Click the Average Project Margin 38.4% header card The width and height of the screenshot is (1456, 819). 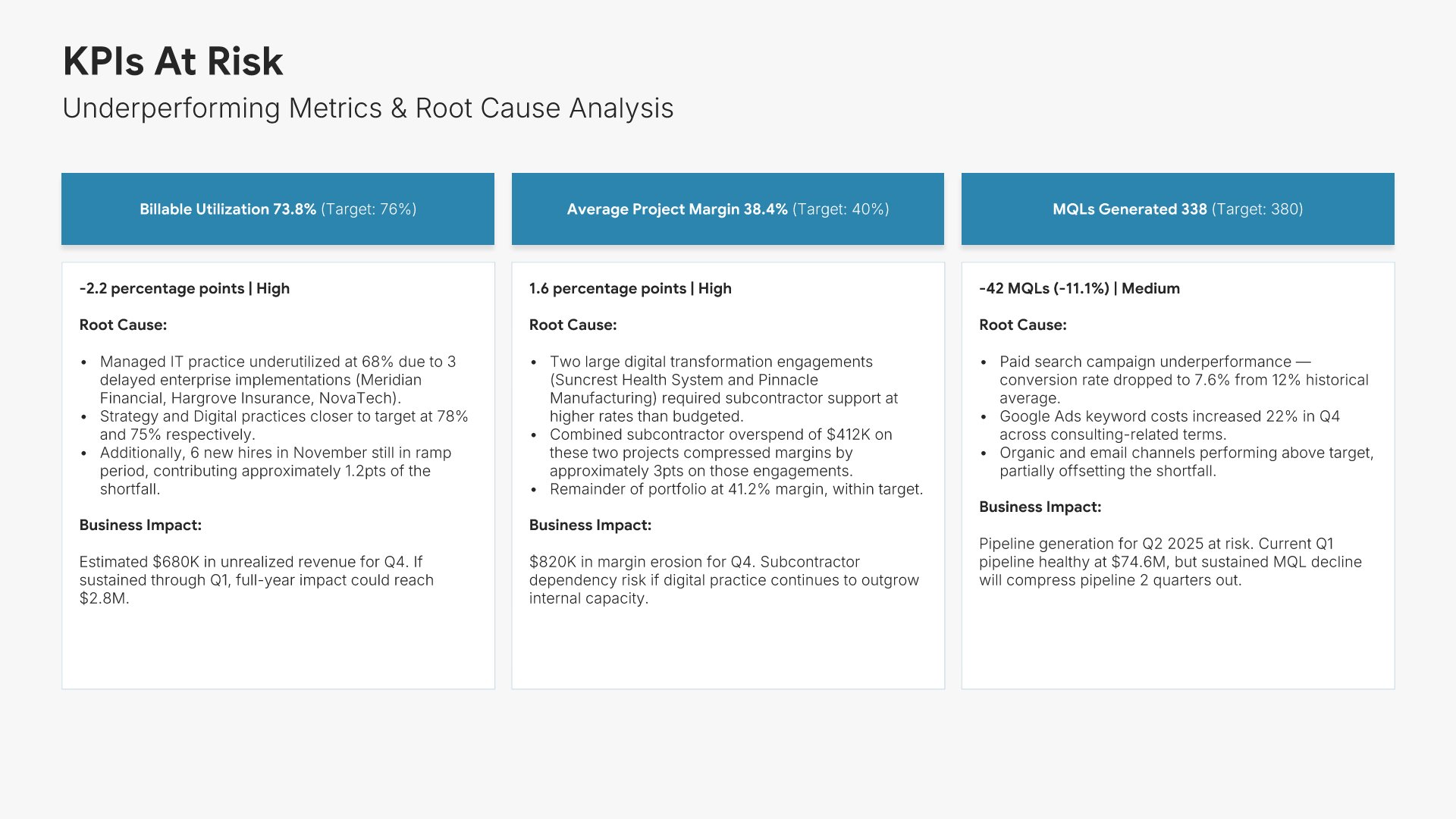point(727,209)
